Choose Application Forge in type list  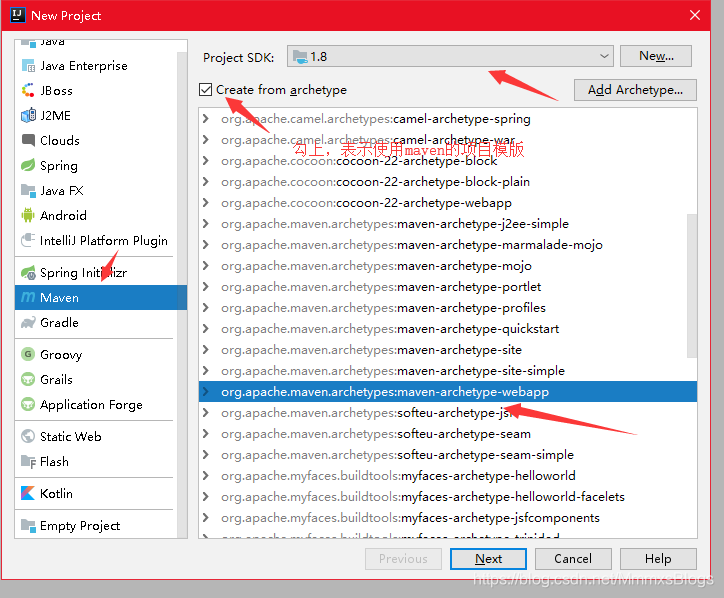pos(96,404)
